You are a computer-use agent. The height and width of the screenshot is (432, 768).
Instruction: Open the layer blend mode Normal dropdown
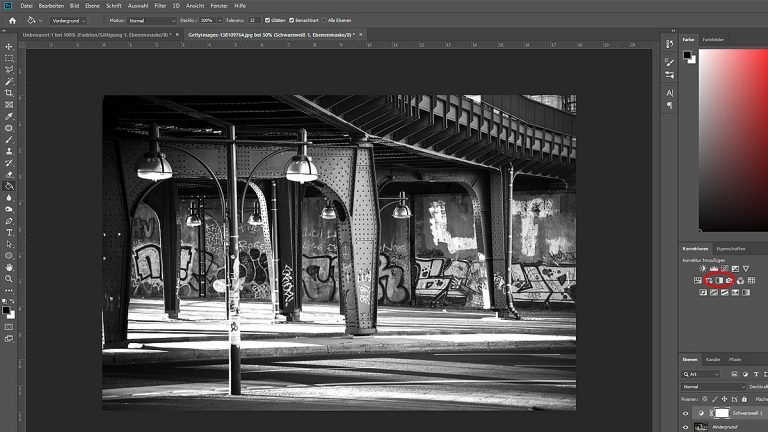point(713,386)
